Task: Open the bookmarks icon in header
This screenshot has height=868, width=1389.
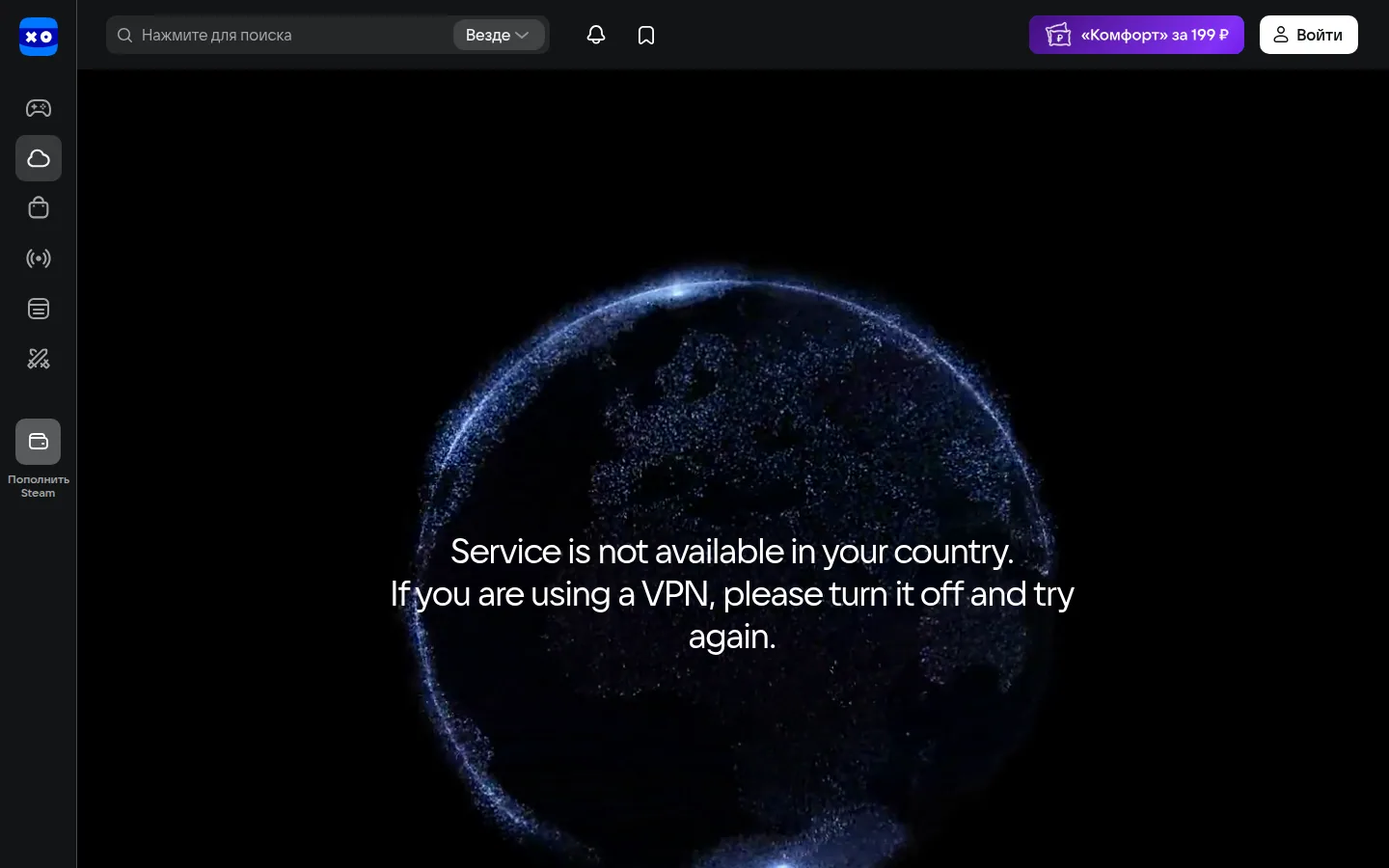Action: click(646, 35)
